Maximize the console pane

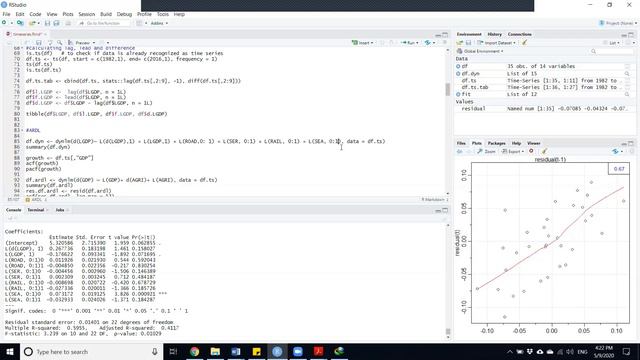[x=445, y=210]
